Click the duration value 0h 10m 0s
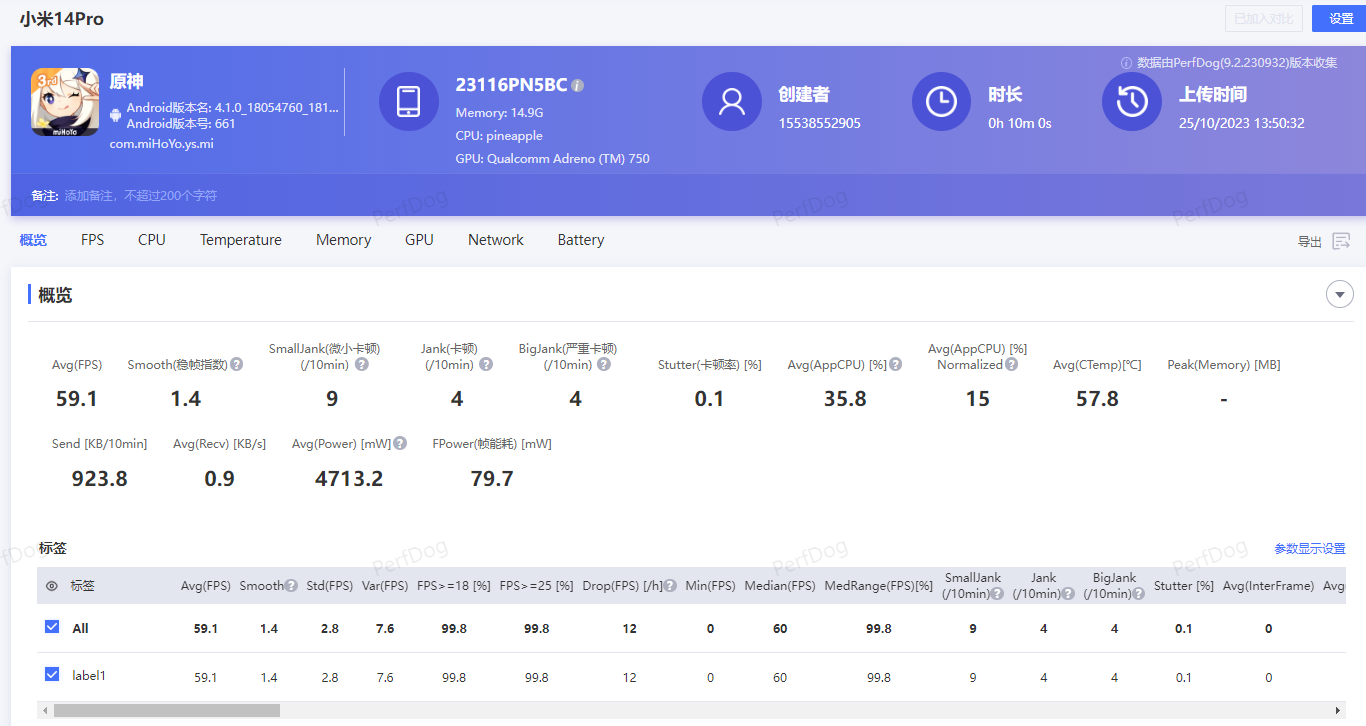This screenshot has height=726, width=1366. click(1020, 123)
